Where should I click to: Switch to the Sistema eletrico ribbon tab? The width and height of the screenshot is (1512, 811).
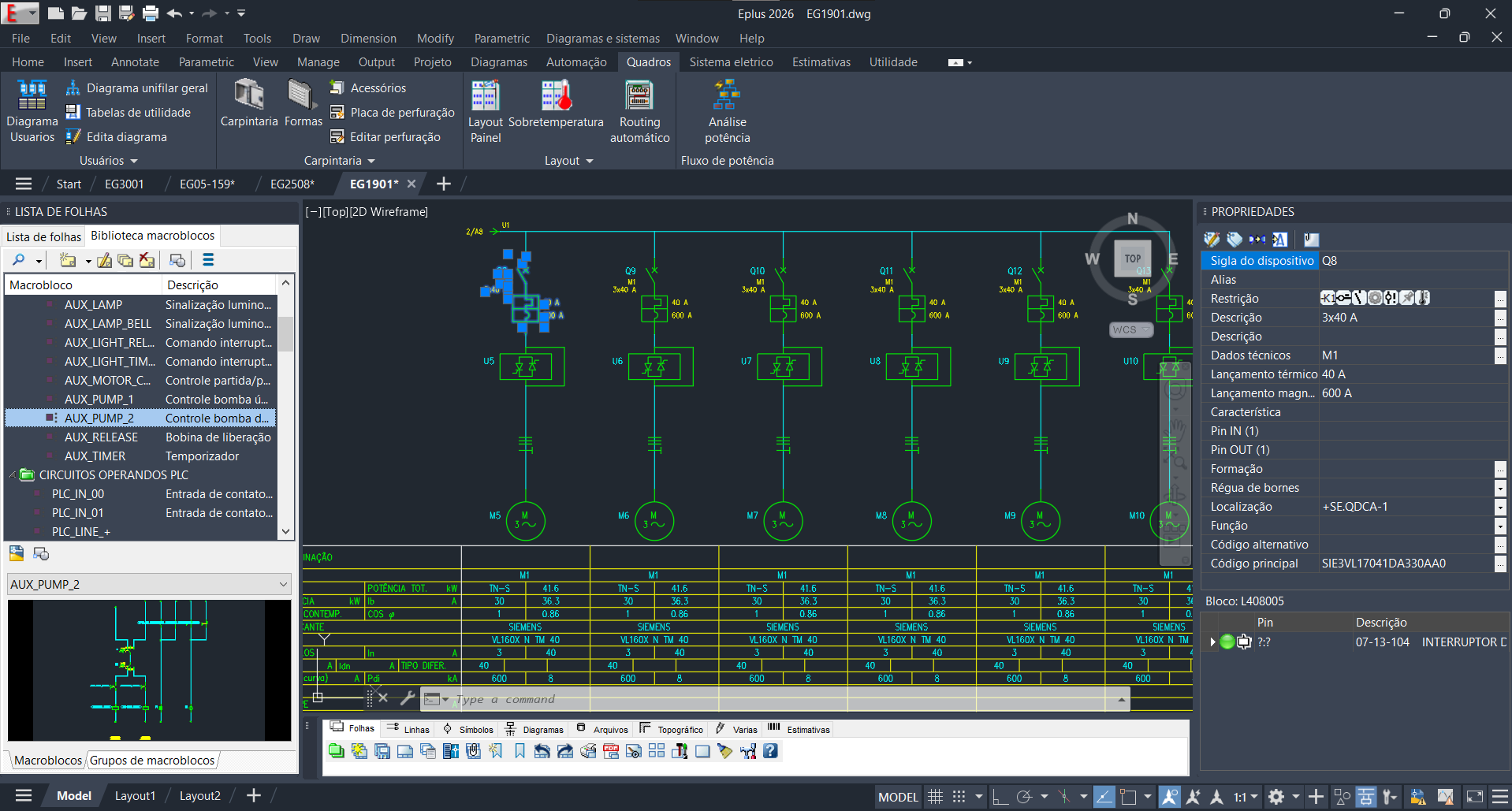(x=731, y=62)
